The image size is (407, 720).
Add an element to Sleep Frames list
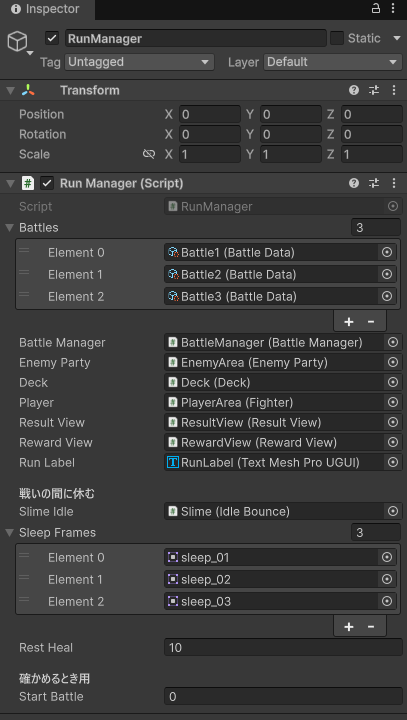[x=349, y=627]
